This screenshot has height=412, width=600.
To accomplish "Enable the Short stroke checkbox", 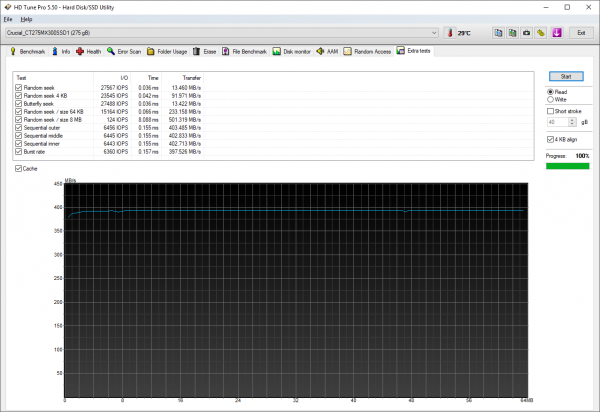I will point(550,111).
